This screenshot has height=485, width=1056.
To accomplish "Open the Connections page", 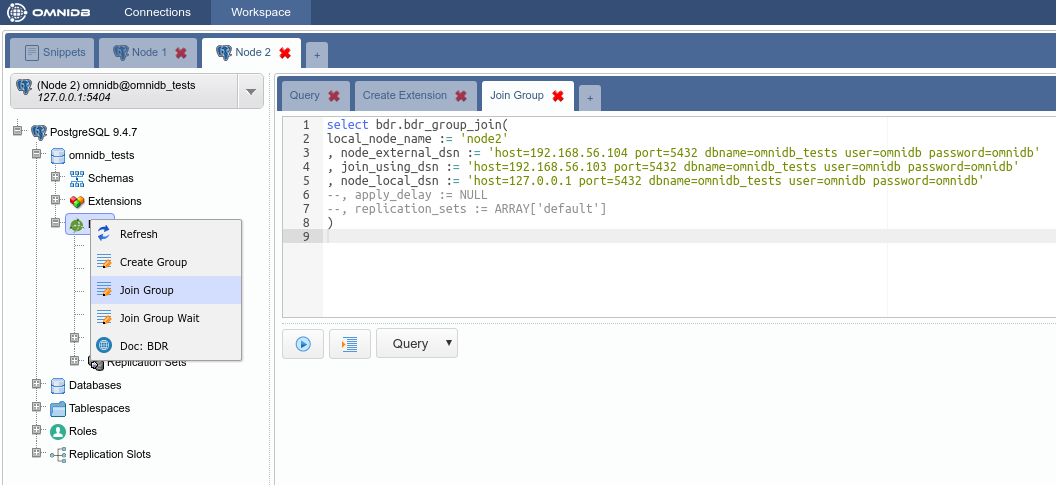I will point(157,12).
